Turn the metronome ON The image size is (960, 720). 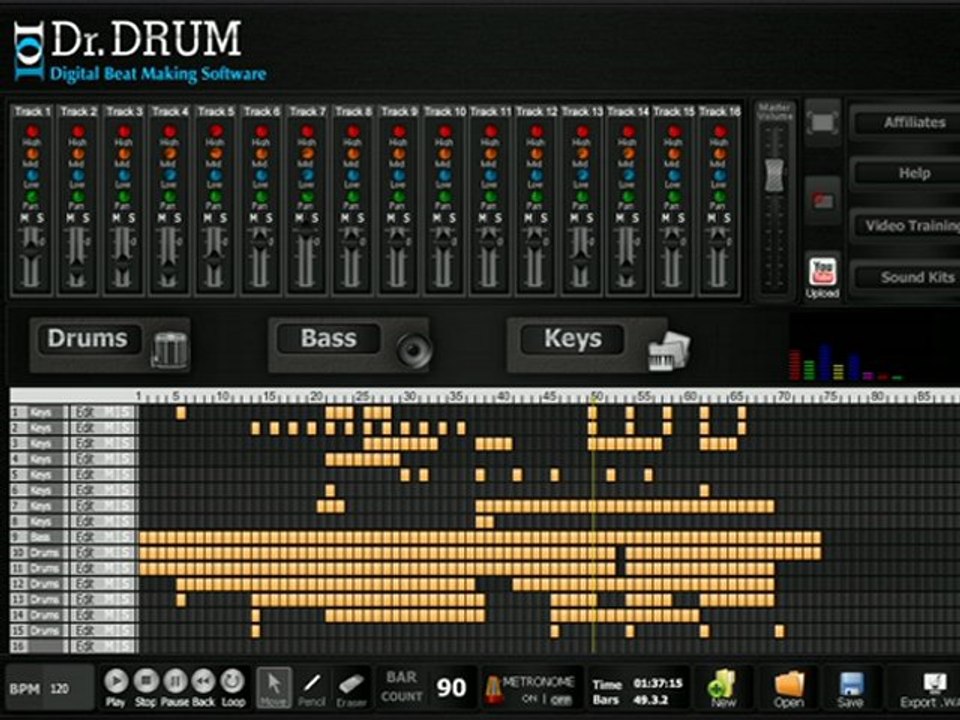click(529, 699)
